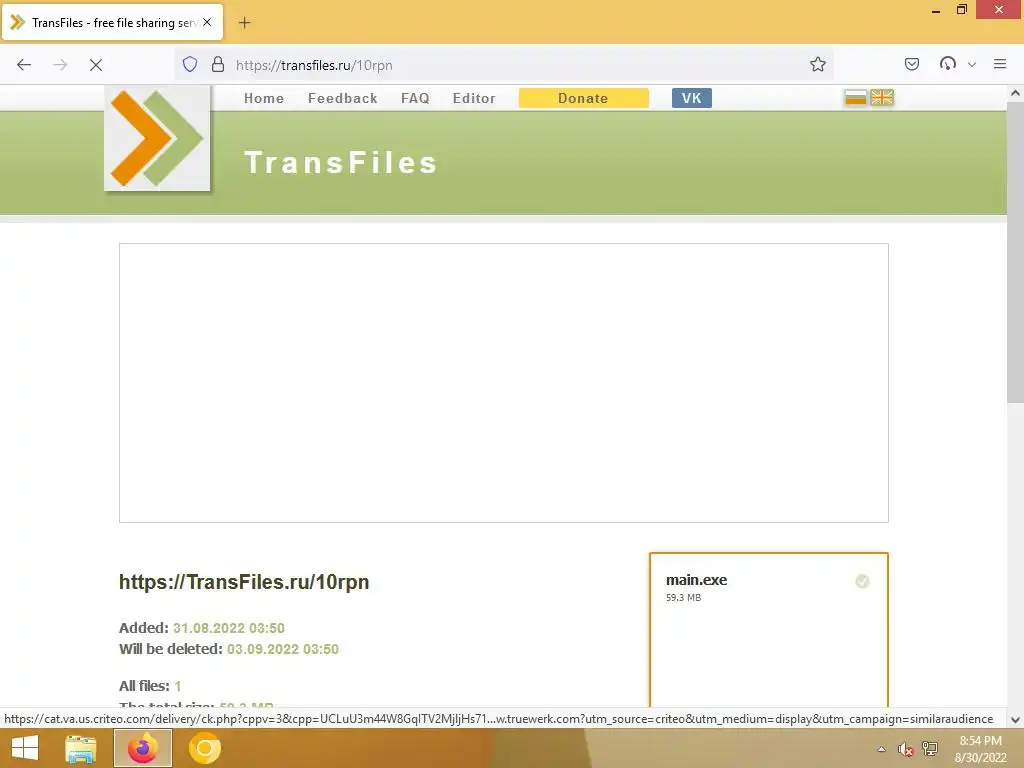
Task: Bookmark this page with star icon
Action: coord(818,65)
